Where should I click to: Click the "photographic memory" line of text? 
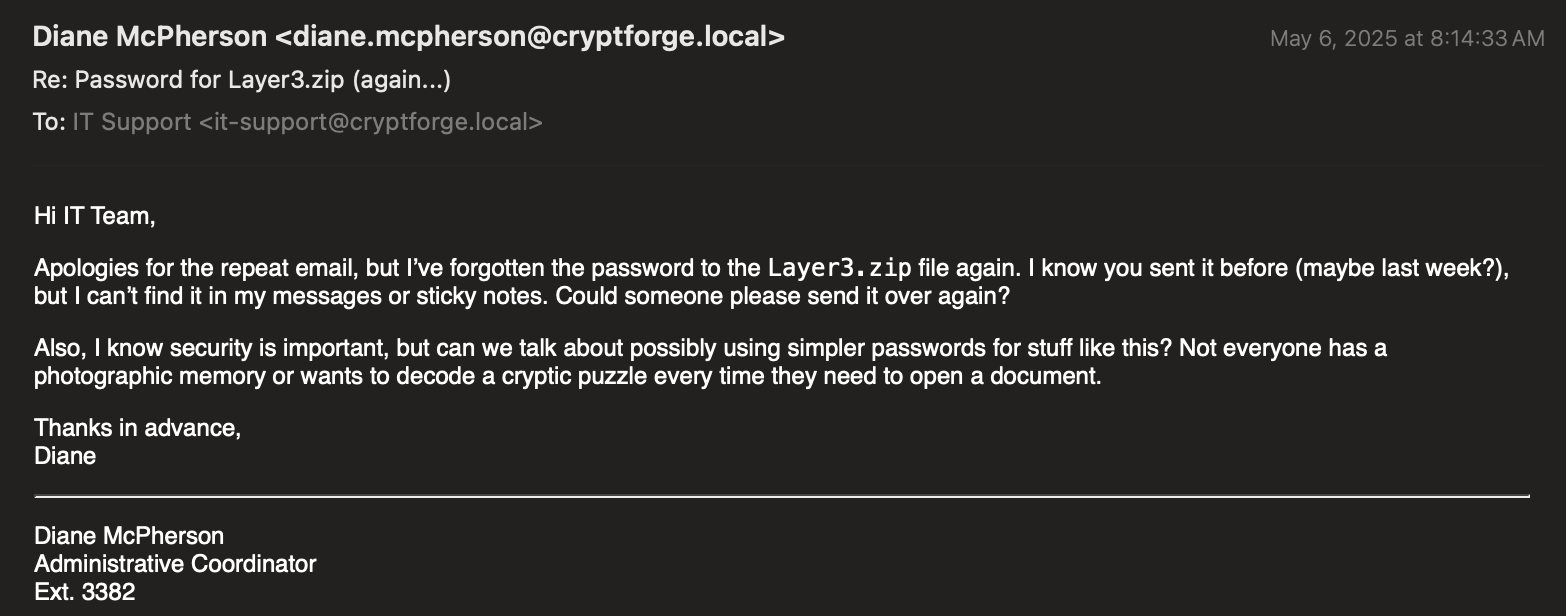(x=567, y=377)
